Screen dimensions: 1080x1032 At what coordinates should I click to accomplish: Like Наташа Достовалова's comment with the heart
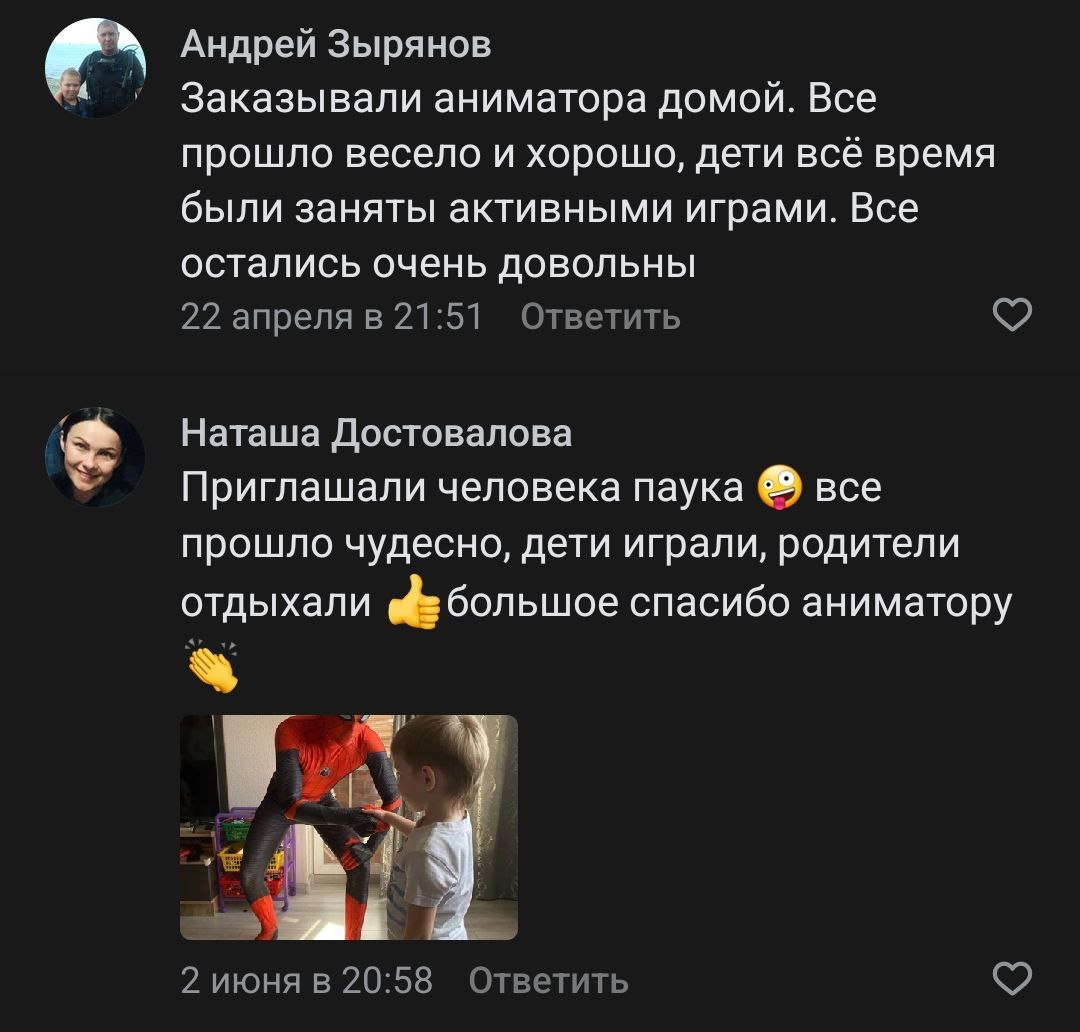[x=1012, y=978]
